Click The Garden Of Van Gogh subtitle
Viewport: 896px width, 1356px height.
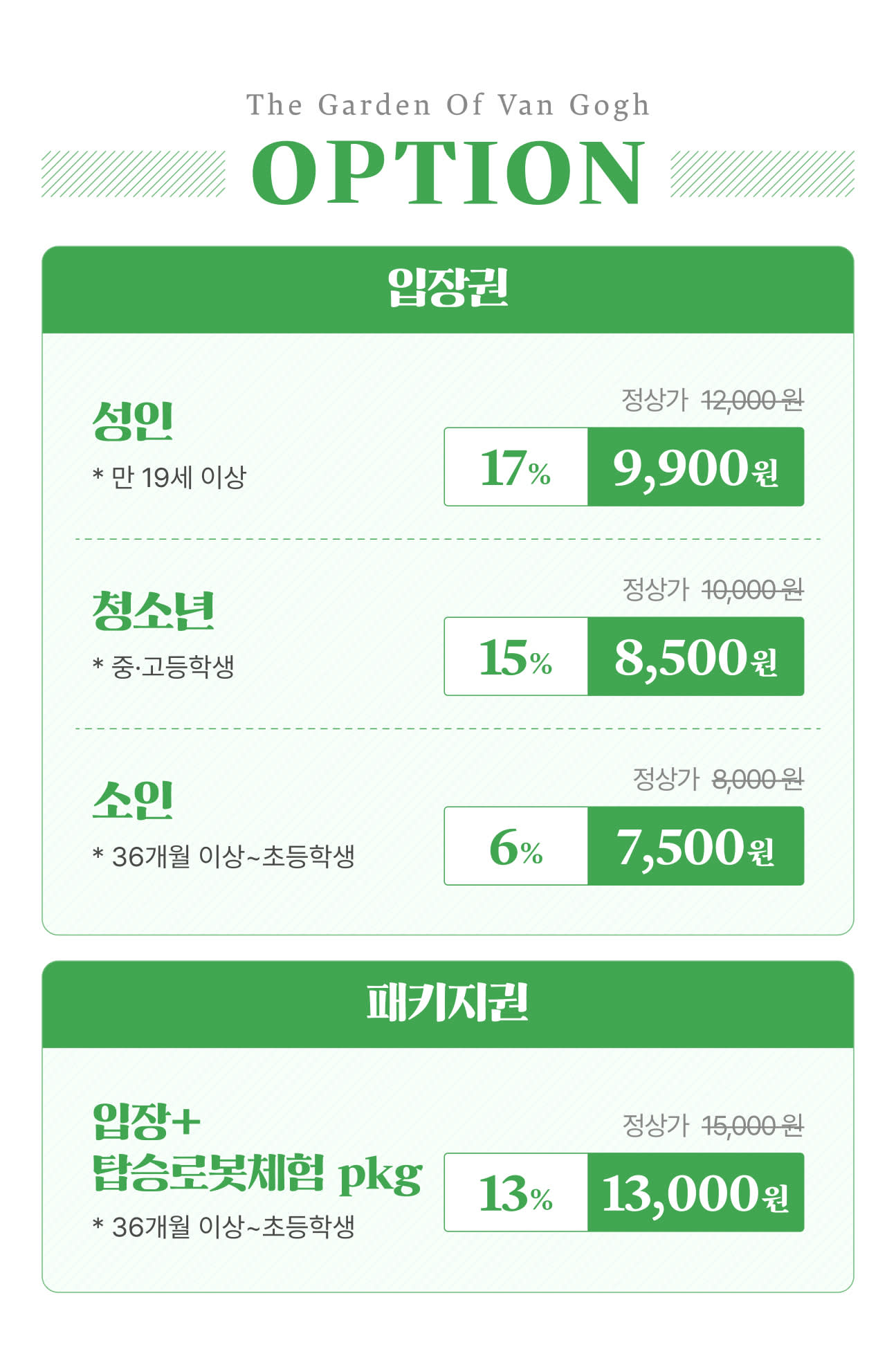click(448, 105)
